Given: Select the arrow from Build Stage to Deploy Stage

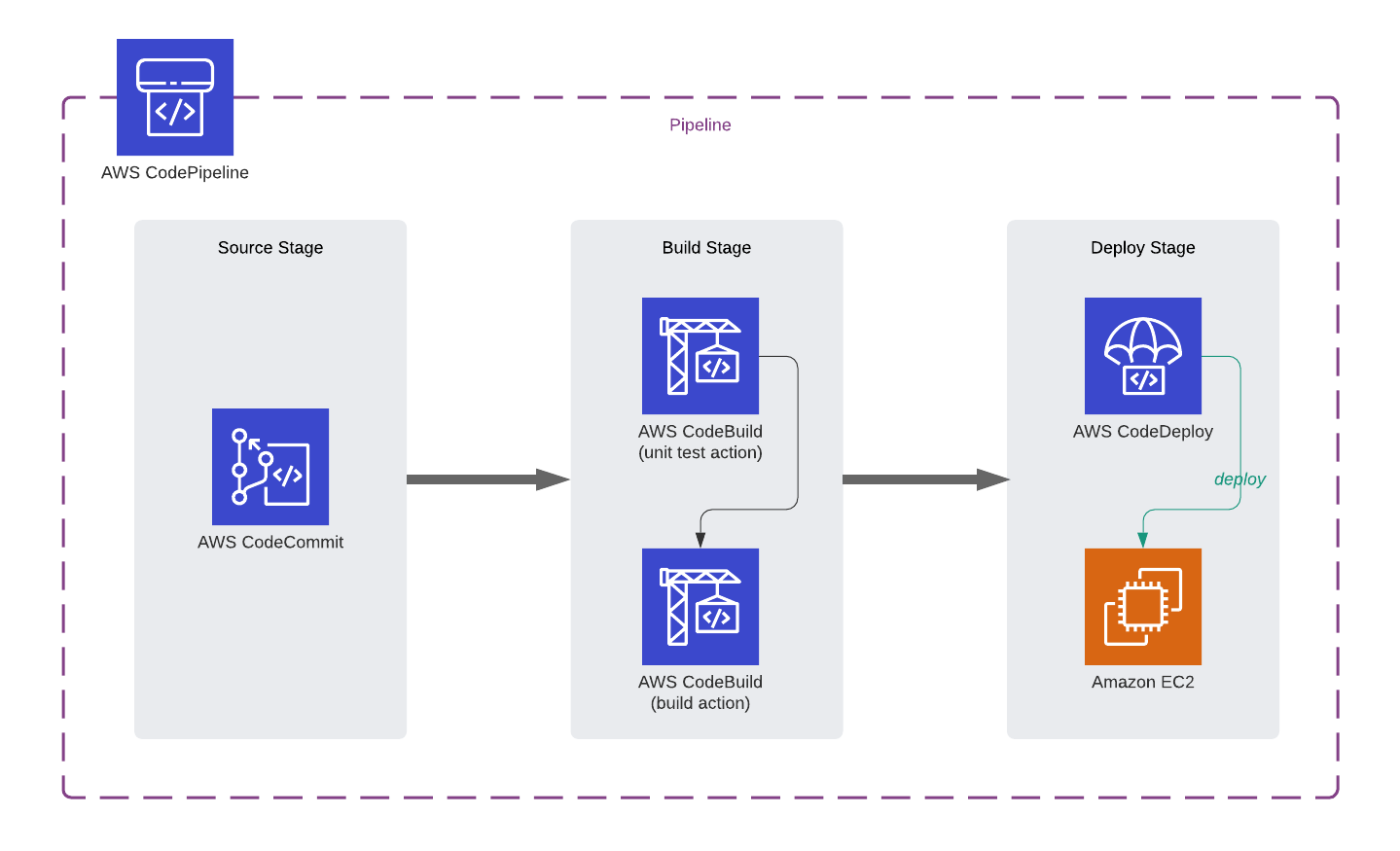Looking at the screenshot, I should [926, 479].
